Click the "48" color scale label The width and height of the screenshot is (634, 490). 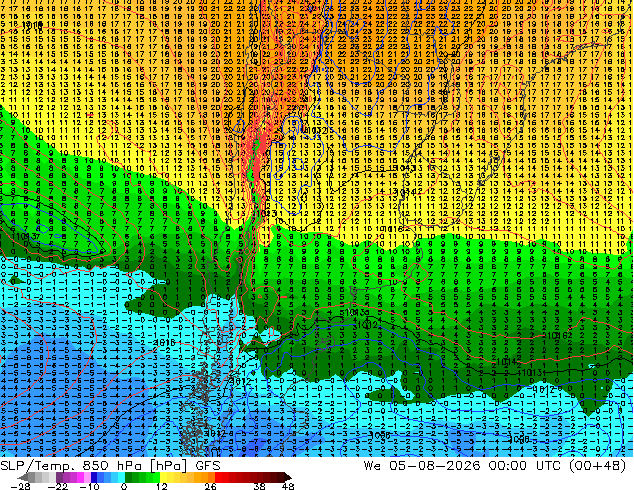coord(288,486)
